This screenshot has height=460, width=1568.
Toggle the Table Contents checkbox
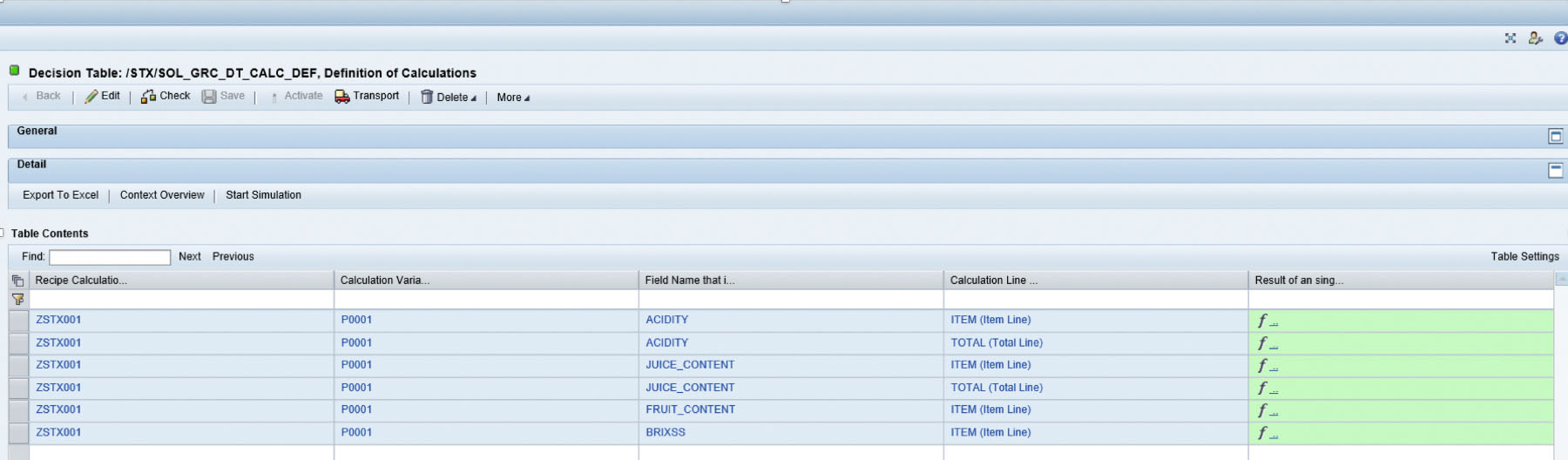click(2, 233)
